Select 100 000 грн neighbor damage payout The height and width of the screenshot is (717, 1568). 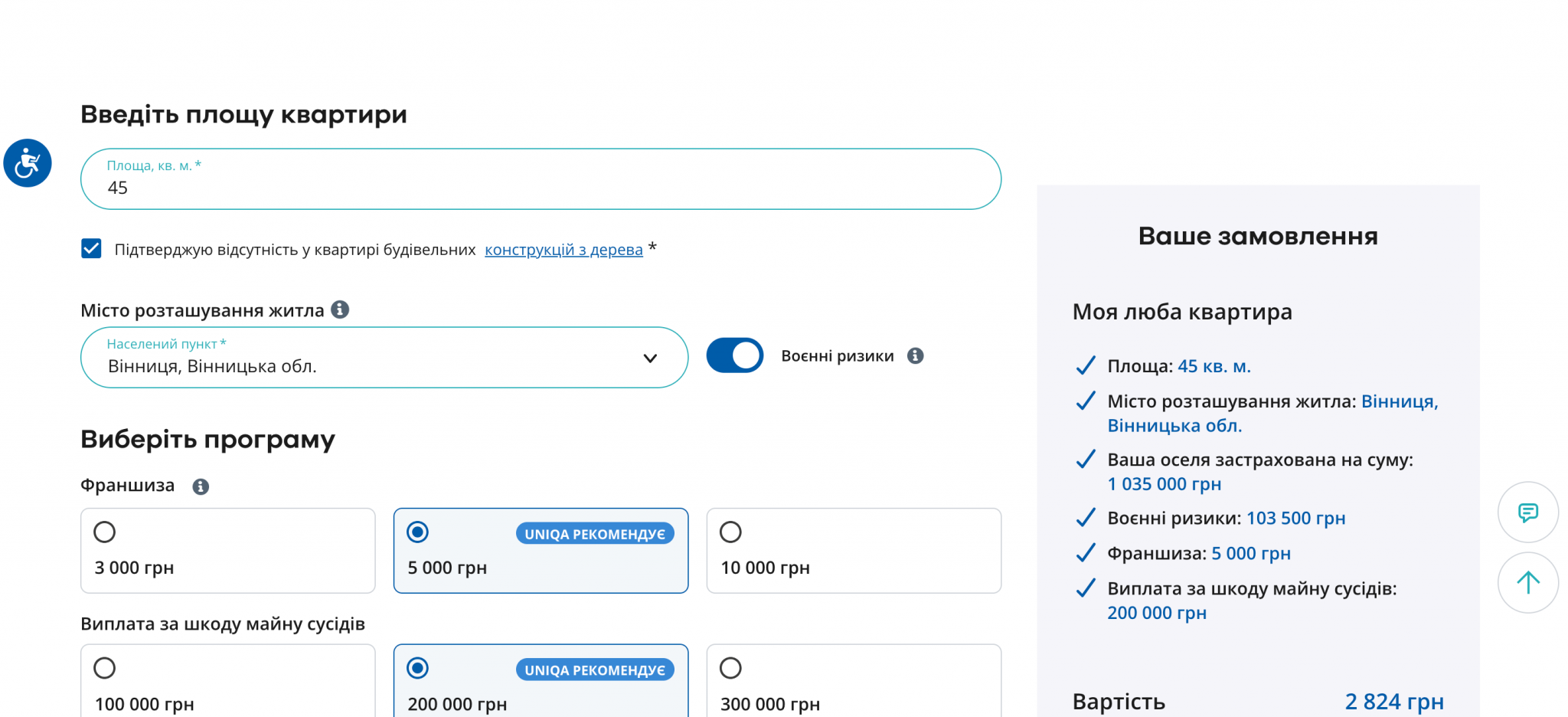[x=105, y=668]
